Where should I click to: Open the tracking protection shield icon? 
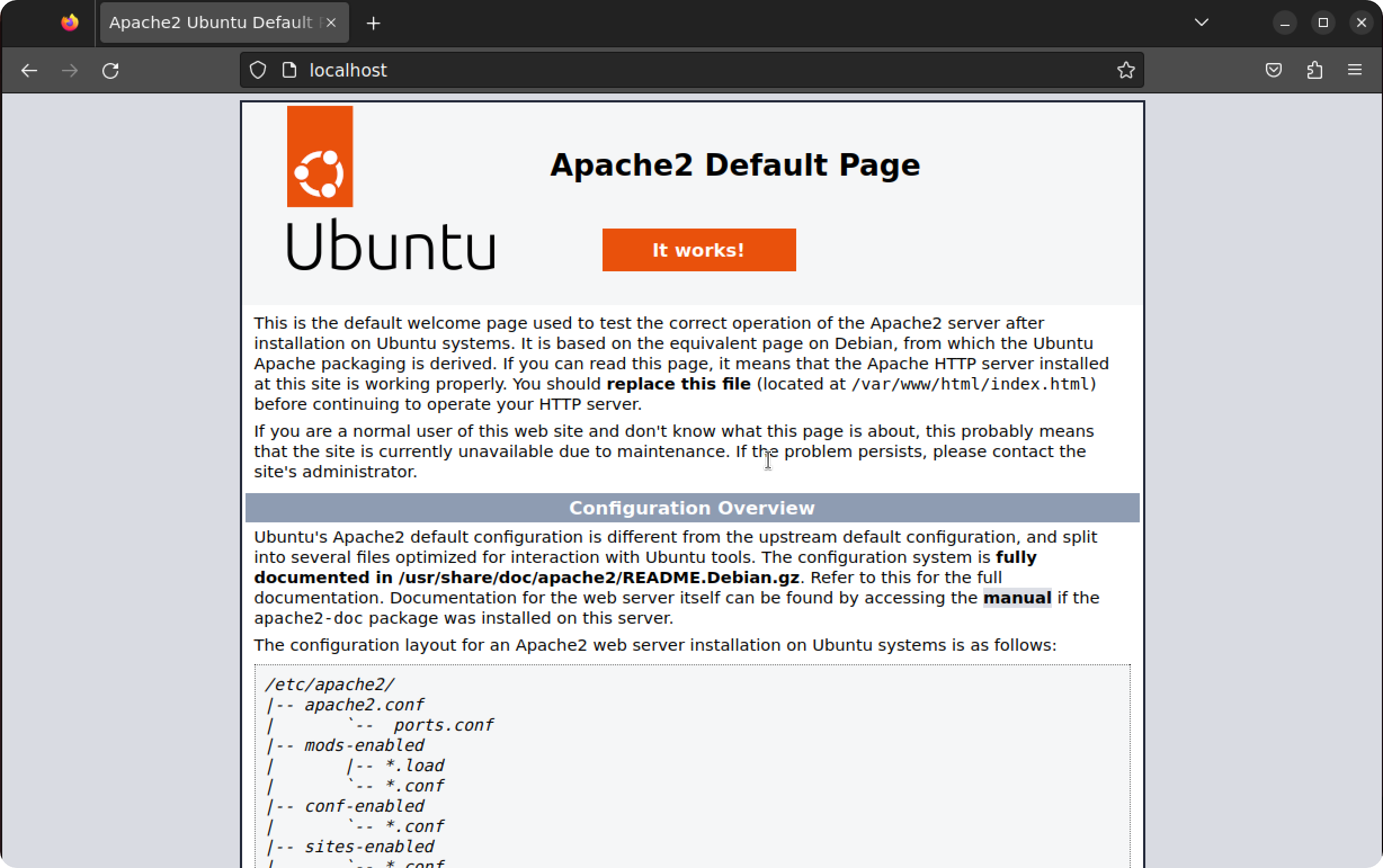pos(258,70)
